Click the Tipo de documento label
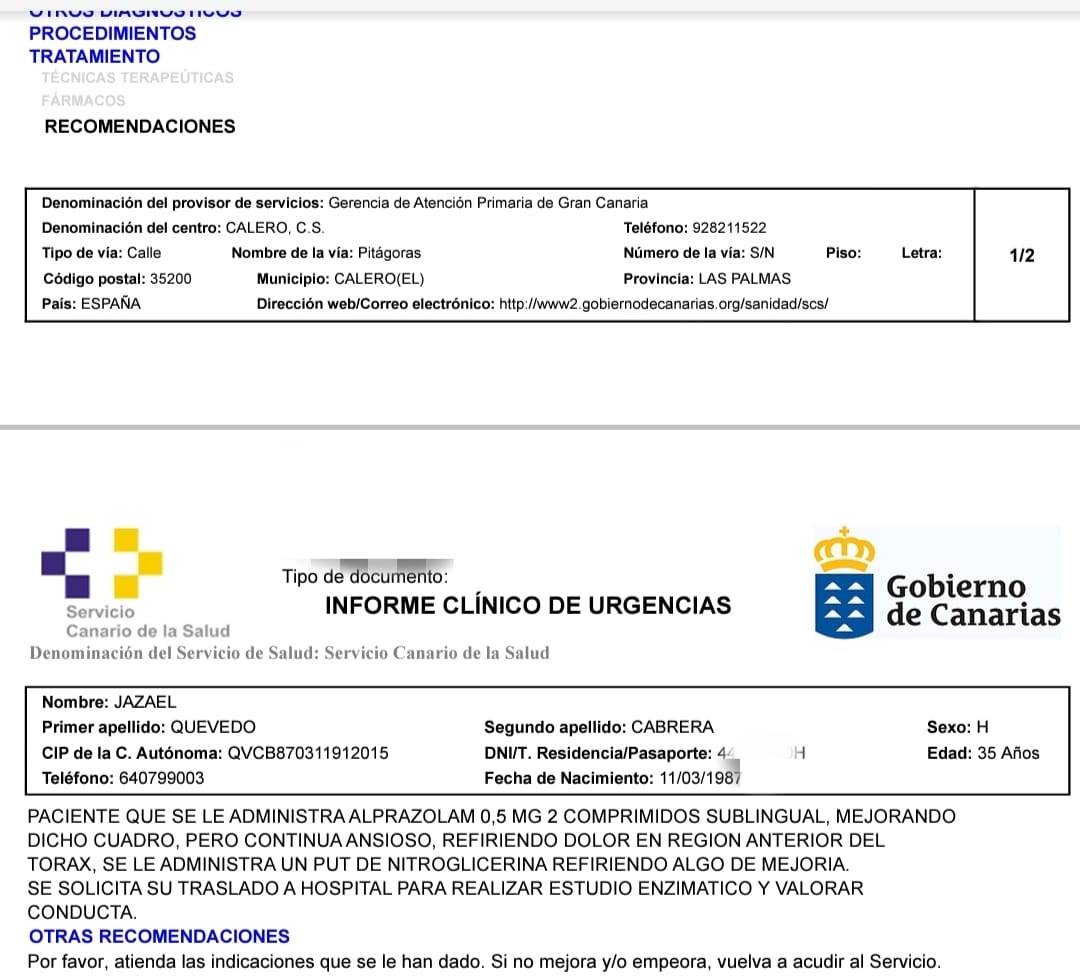This screenshot has width=1080, height=977. 365,577
